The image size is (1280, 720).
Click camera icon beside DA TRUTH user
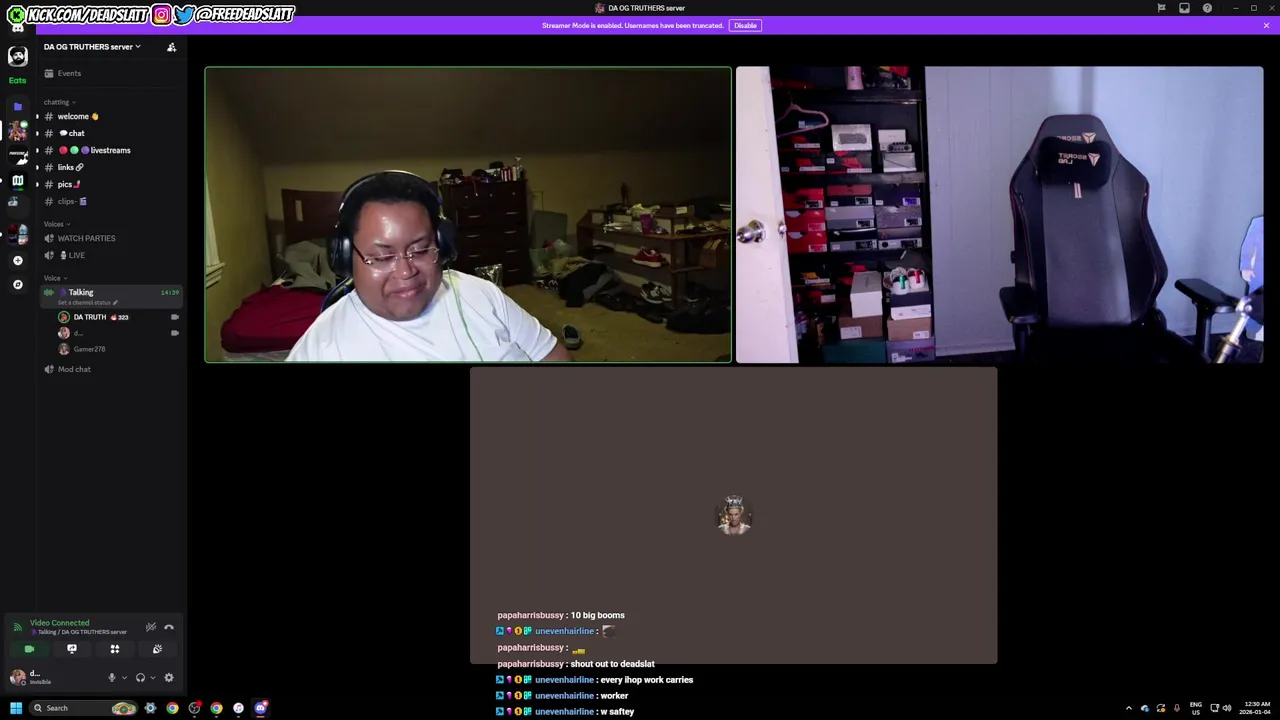point(175,317)
